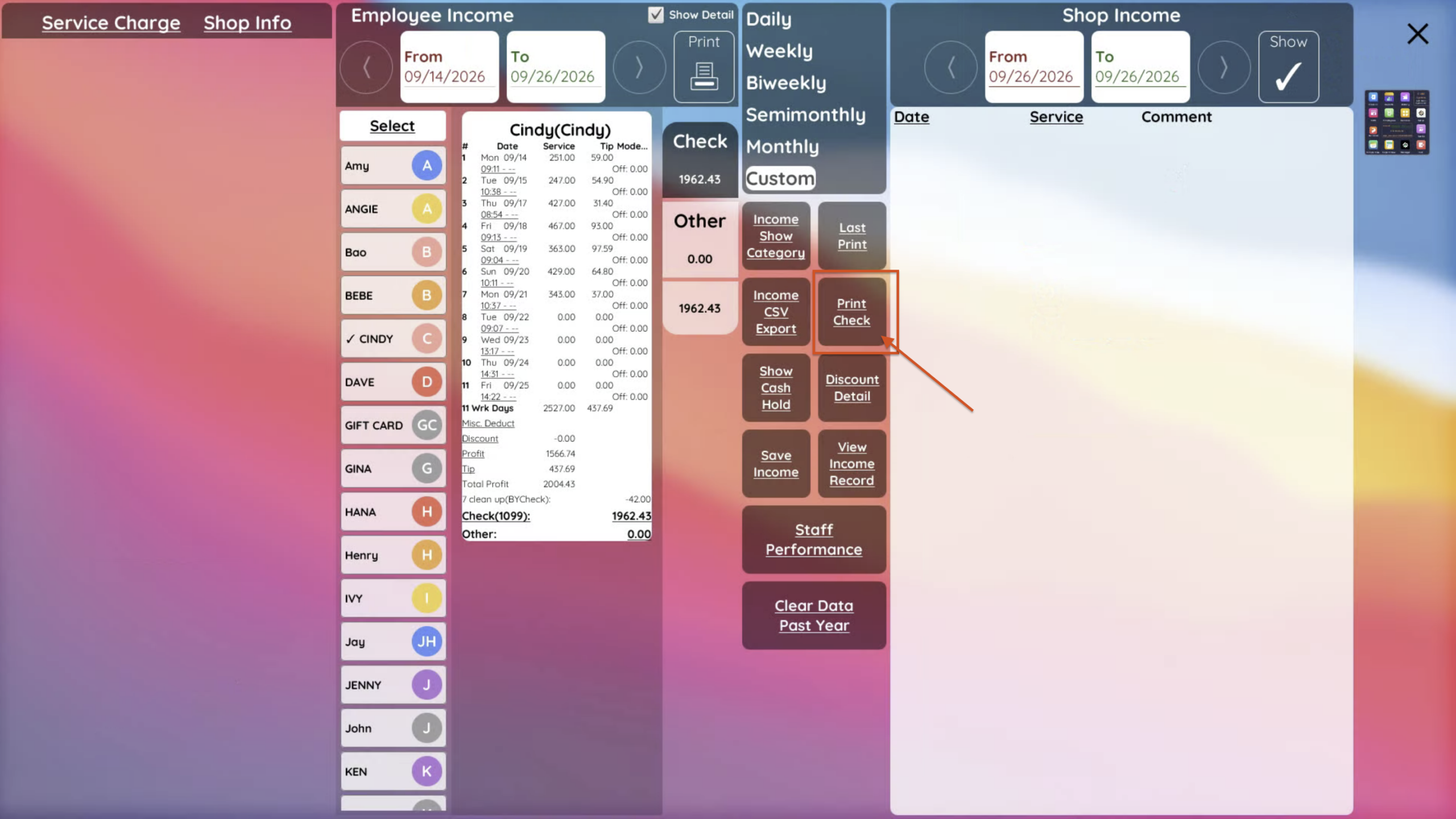The image size is (1456, 819).
Task: Select KEN employee avatar
Action: tap(427, 771)
